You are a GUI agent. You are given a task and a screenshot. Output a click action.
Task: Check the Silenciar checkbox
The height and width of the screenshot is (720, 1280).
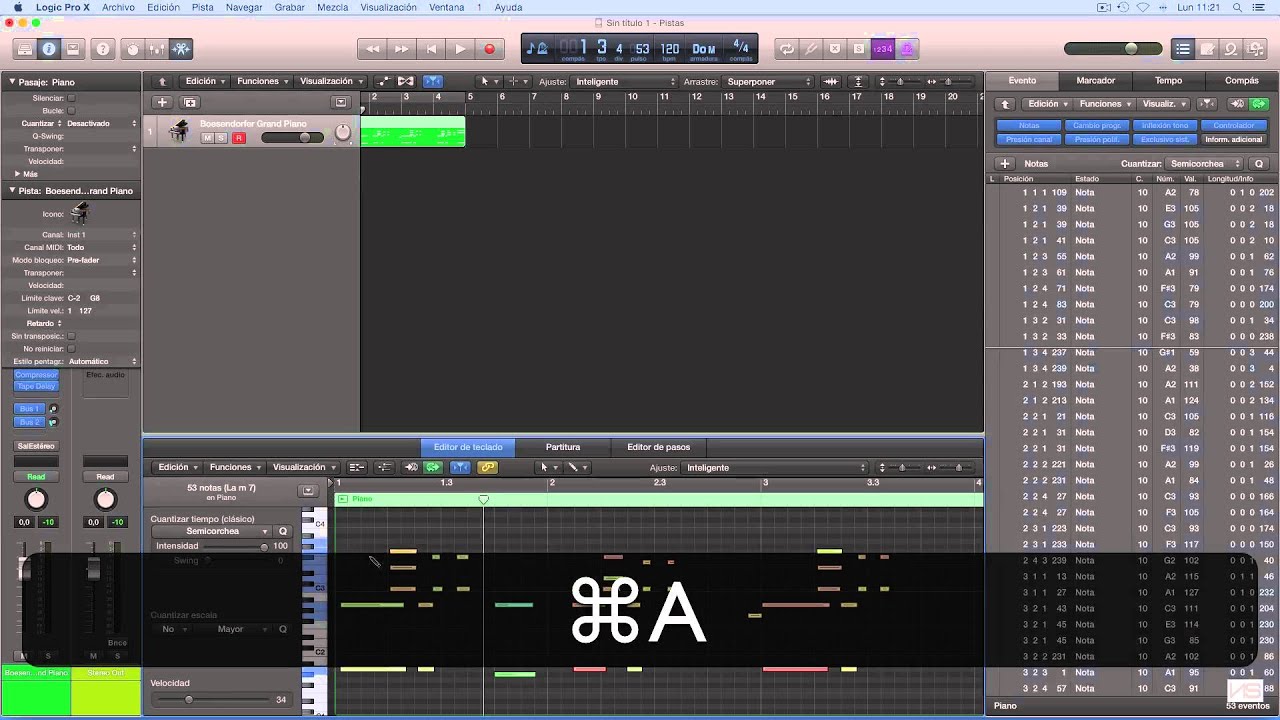pyautogui.click(x=71, y=98)
